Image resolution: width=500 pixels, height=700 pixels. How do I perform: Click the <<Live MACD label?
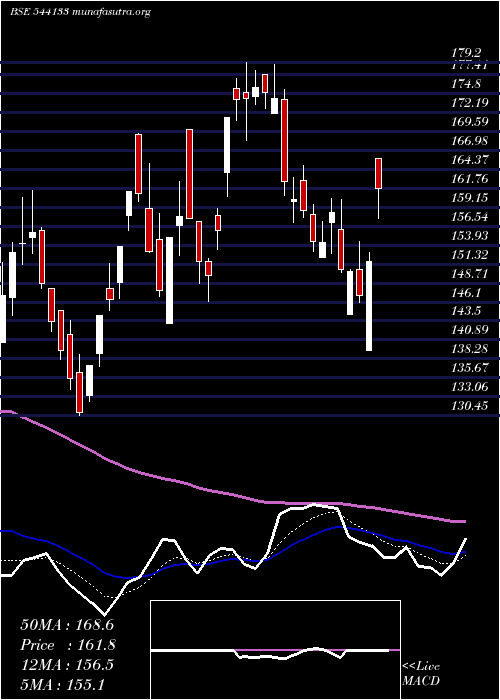coord(421,674)
